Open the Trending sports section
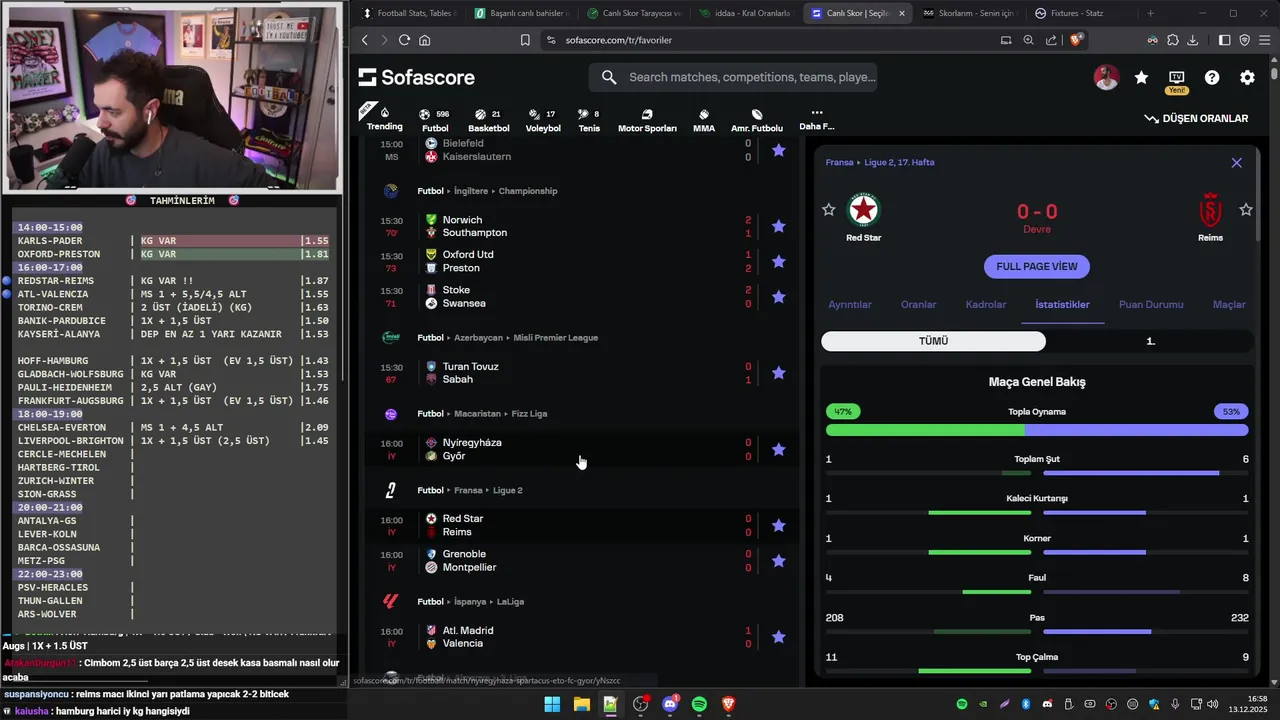1280x720 pixels. pos(384,119)
